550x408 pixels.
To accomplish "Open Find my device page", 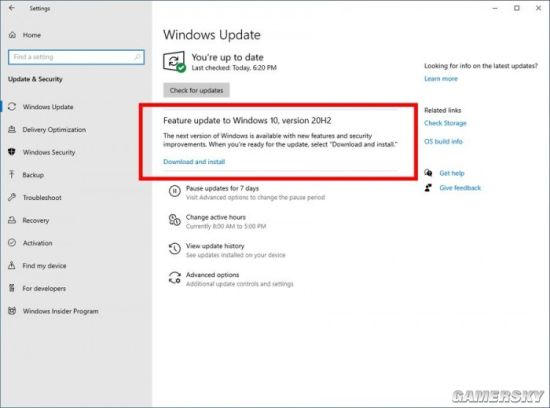I will [44, 266].
